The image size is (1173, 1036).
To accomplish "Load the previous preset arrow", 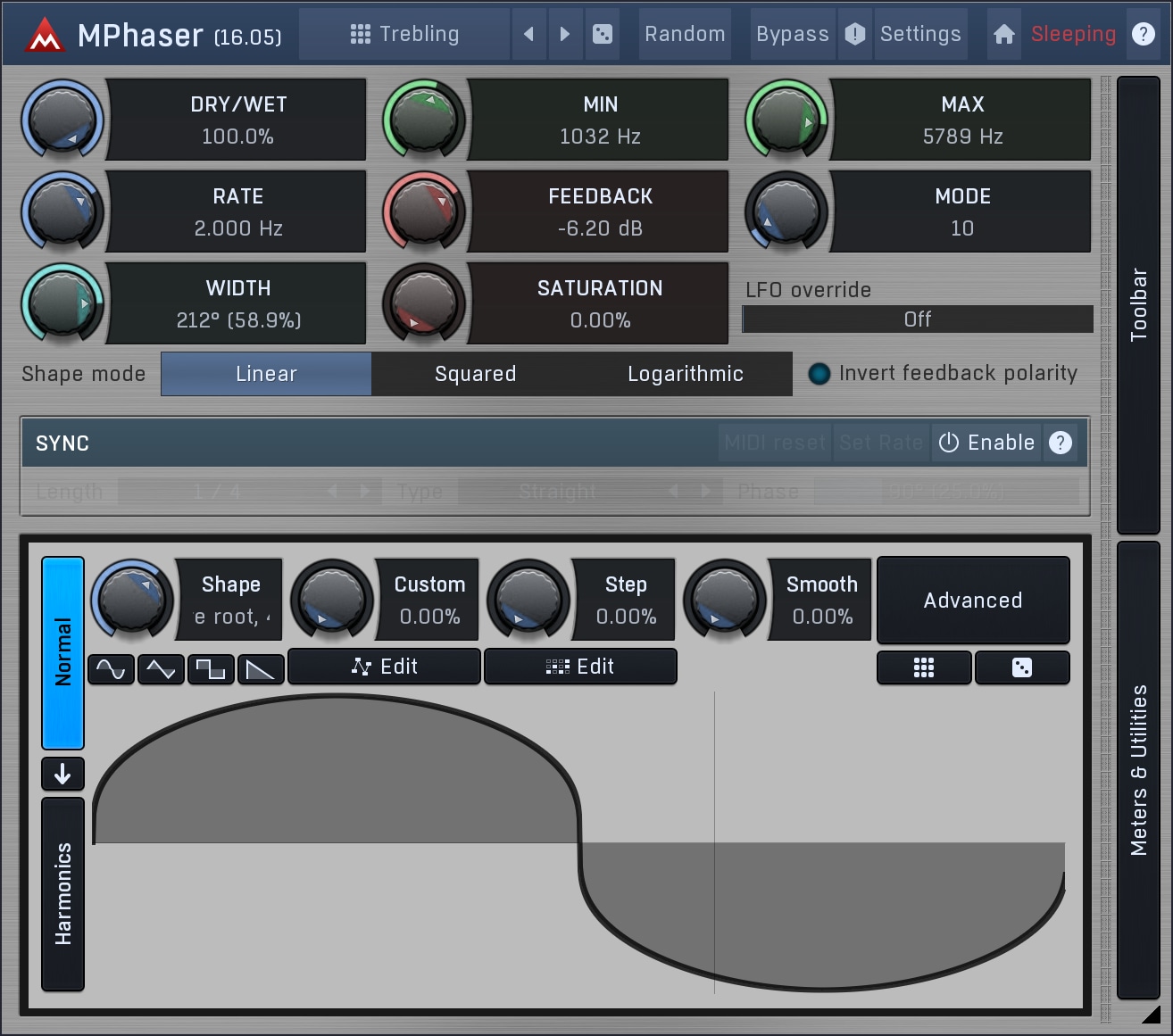I will click(528, 34).
